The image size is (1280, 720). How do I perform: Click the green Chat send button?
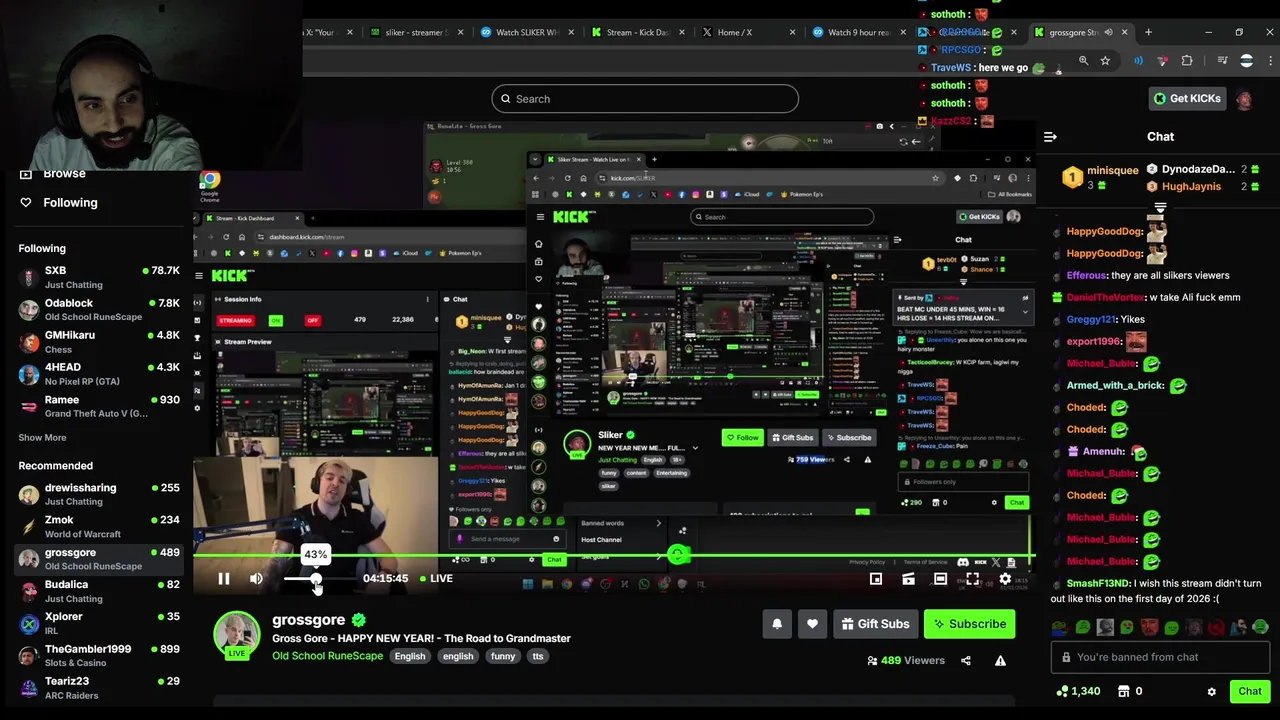[1250, 692]
